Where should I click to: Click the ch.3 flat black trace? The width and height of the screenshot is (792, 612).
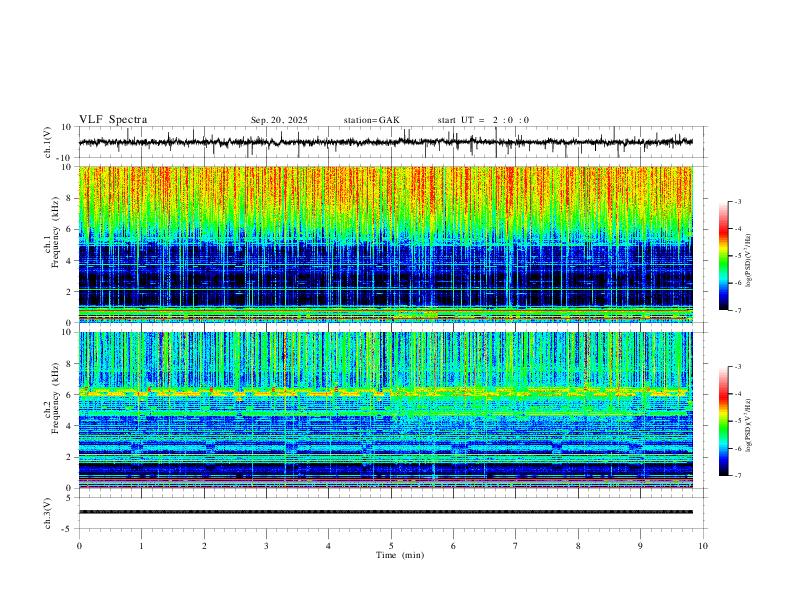click(x=386, y=512)
